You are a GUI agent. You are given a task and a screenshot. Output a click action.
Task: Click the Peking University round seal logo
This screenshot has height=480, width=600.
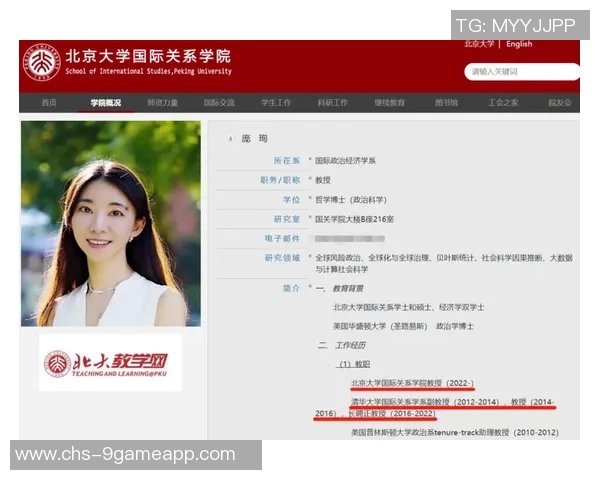[x=42, y=62]
